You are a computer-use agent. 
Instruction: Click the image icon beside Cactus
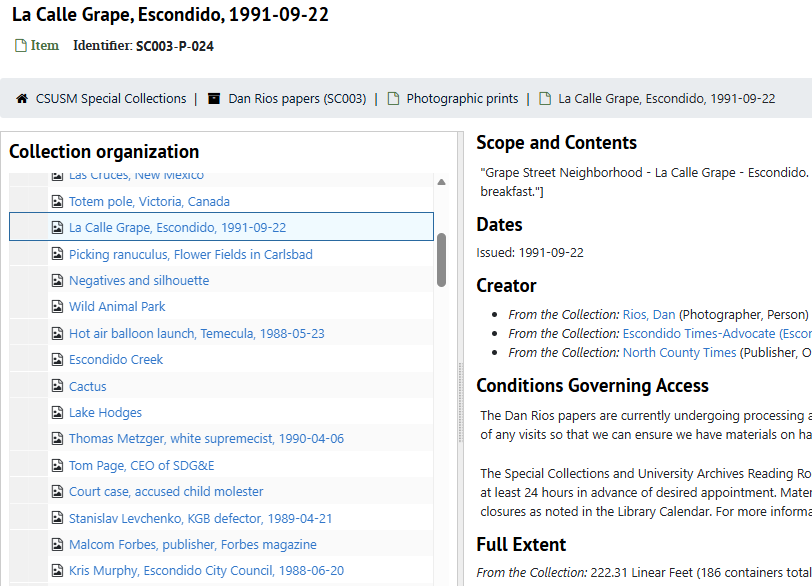click(x=57, y=386)
